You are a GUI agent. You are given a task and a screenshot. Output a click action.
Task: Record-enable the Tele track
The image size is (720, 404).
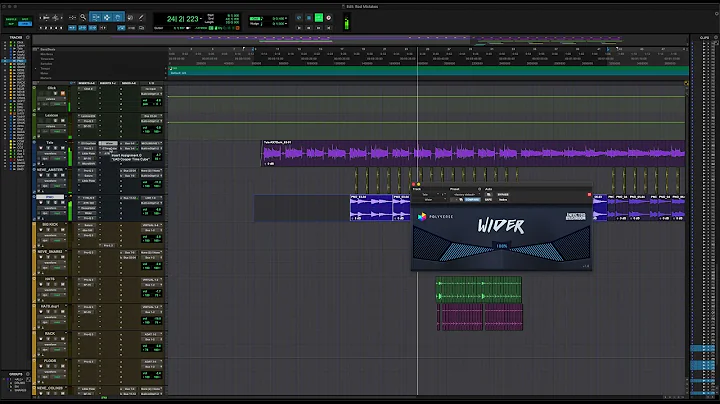click(x=40, y=148)
